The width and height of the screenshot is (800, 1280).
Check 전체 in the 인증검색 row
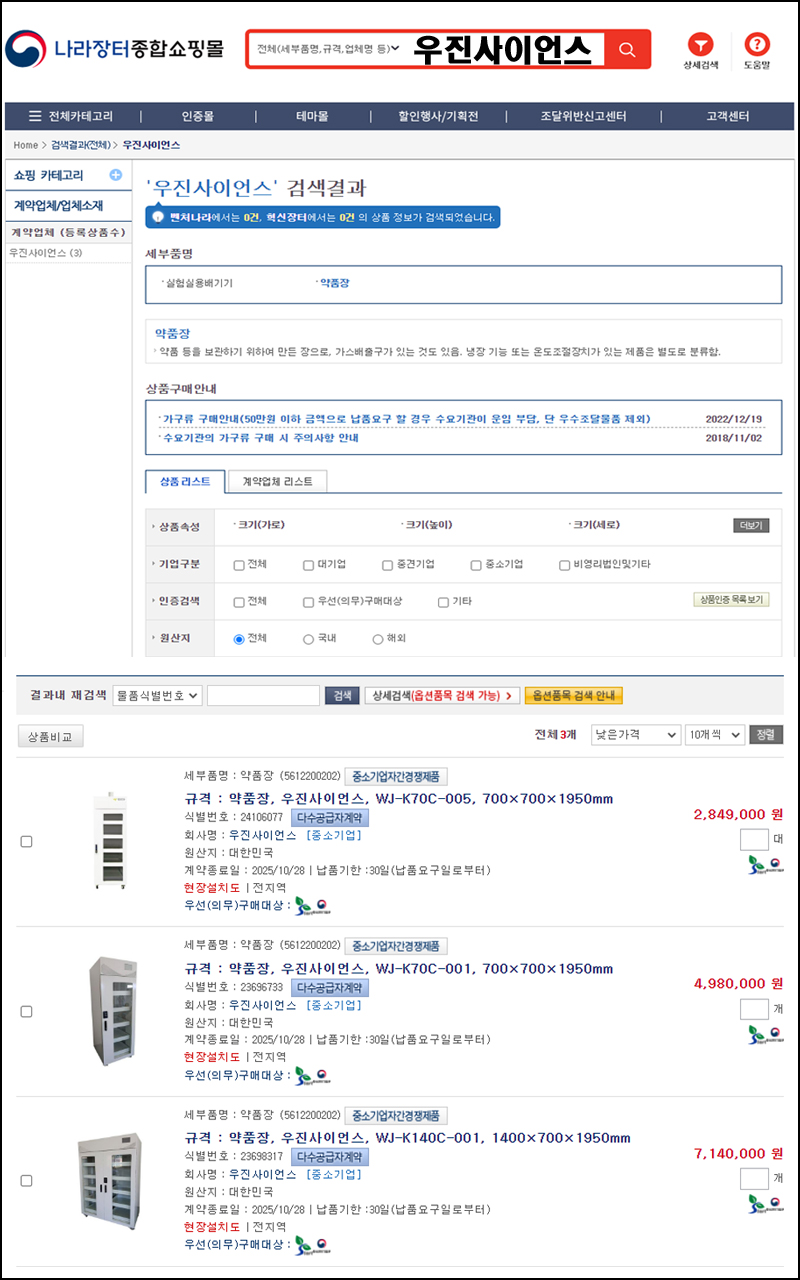[x=239, y=602]
